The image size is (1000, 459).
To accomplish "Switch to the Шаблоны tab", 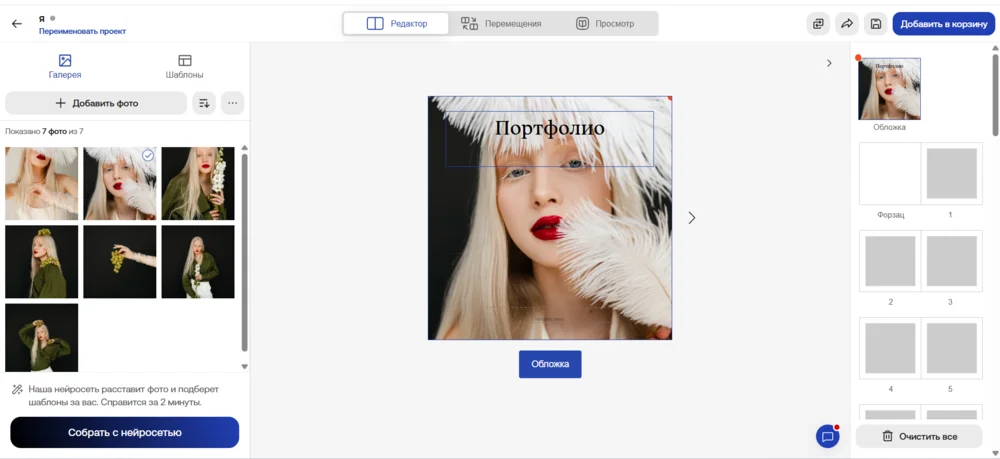I will [x=184, y=67].
